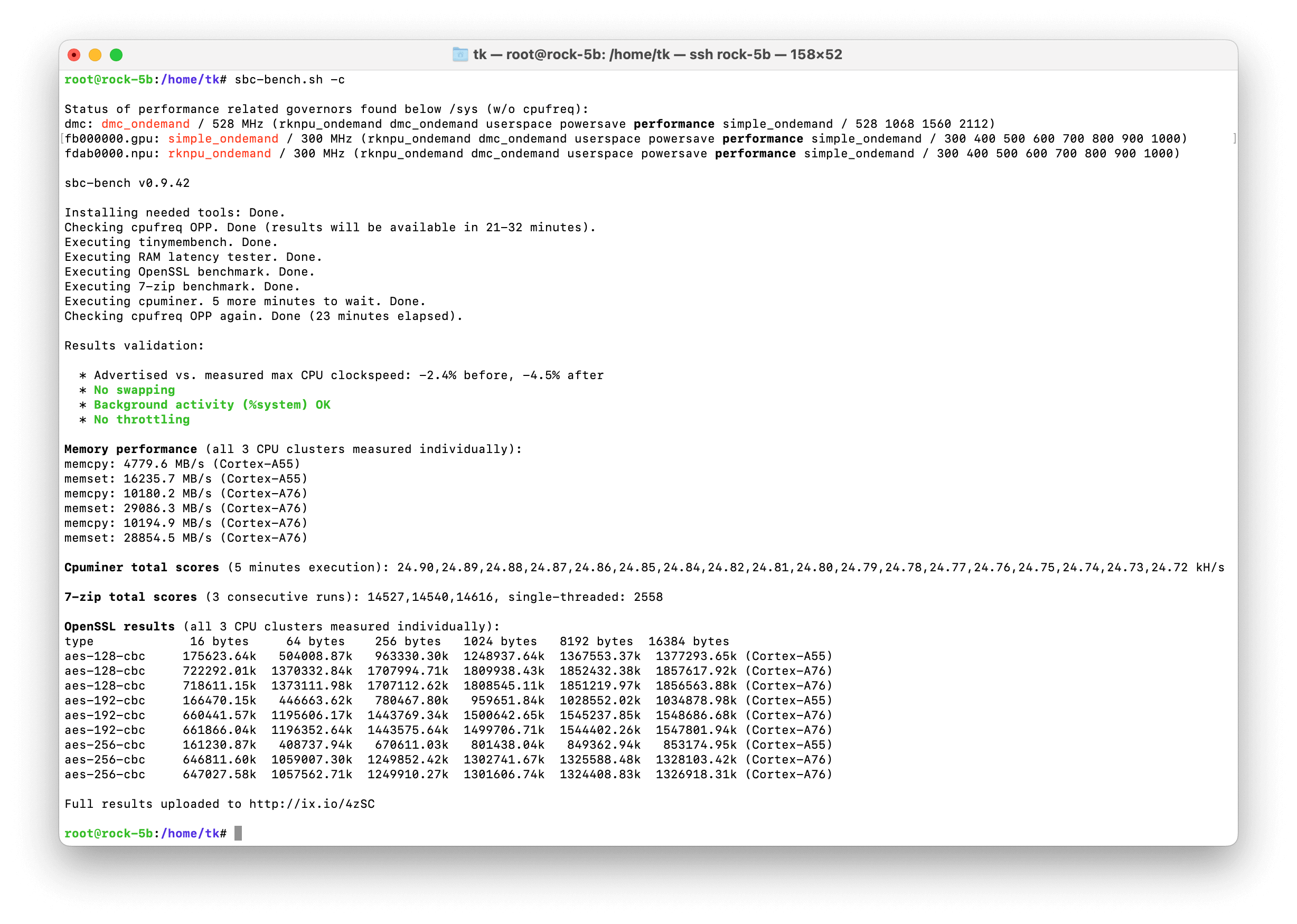Click bold 'Memory performance' heading
Screen dimensions: 1297x924
(x=130, y=449)
